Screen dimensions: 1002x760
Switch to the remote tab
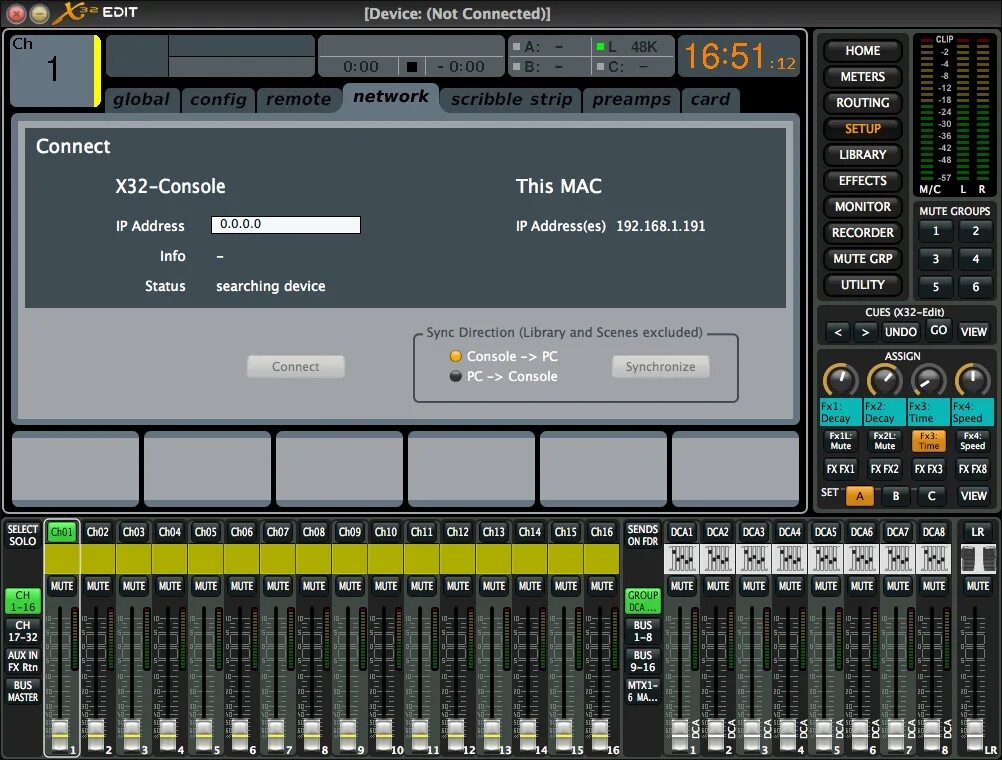click(298, 100)
